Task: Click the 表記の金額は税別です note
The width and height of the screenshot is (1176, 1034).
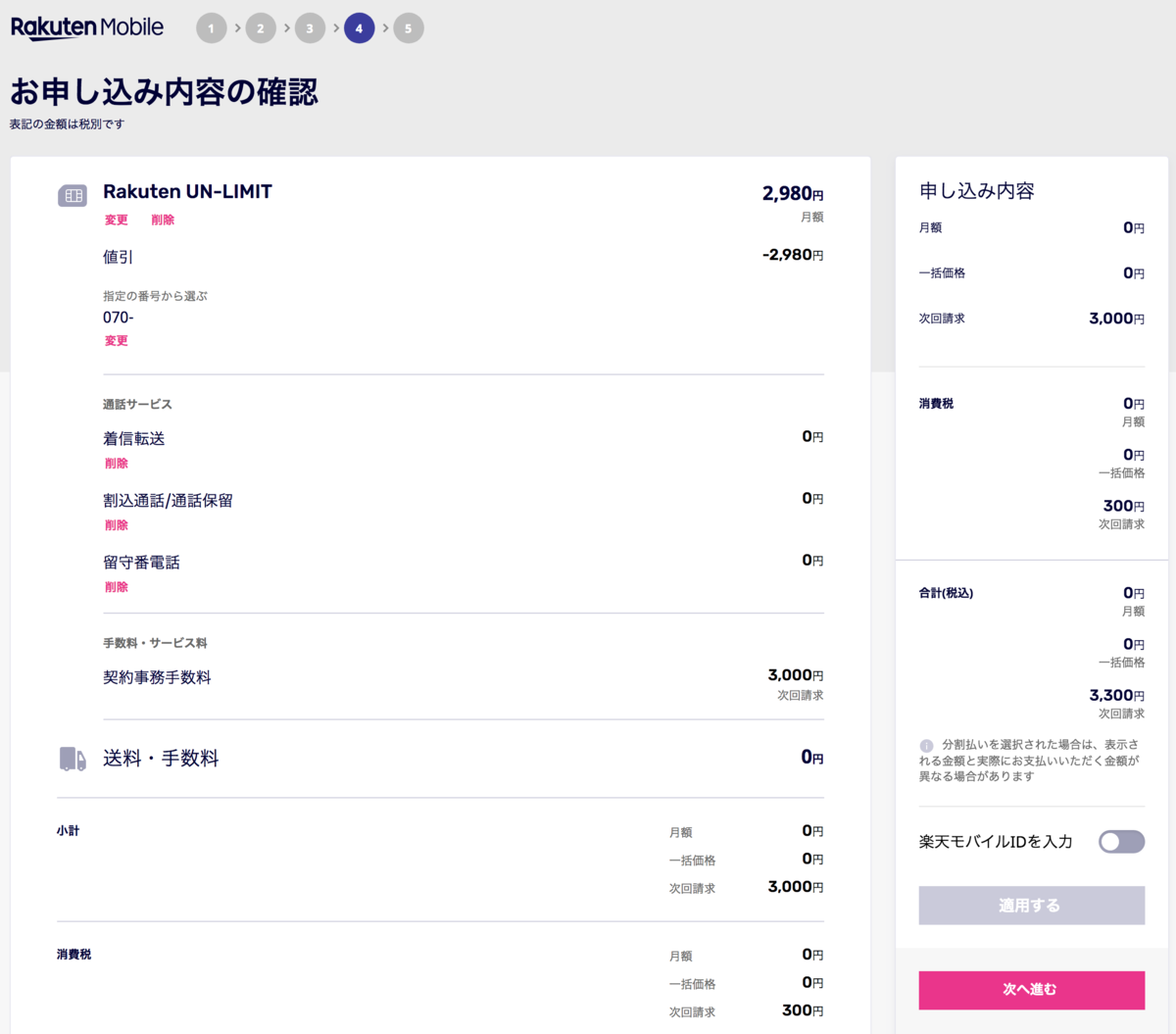Action: coord(68,124)
